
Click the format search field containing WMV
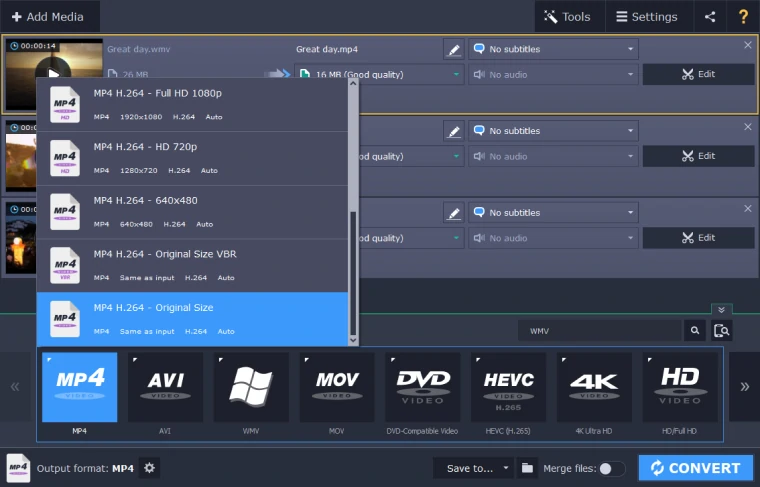tap(600, 331)
